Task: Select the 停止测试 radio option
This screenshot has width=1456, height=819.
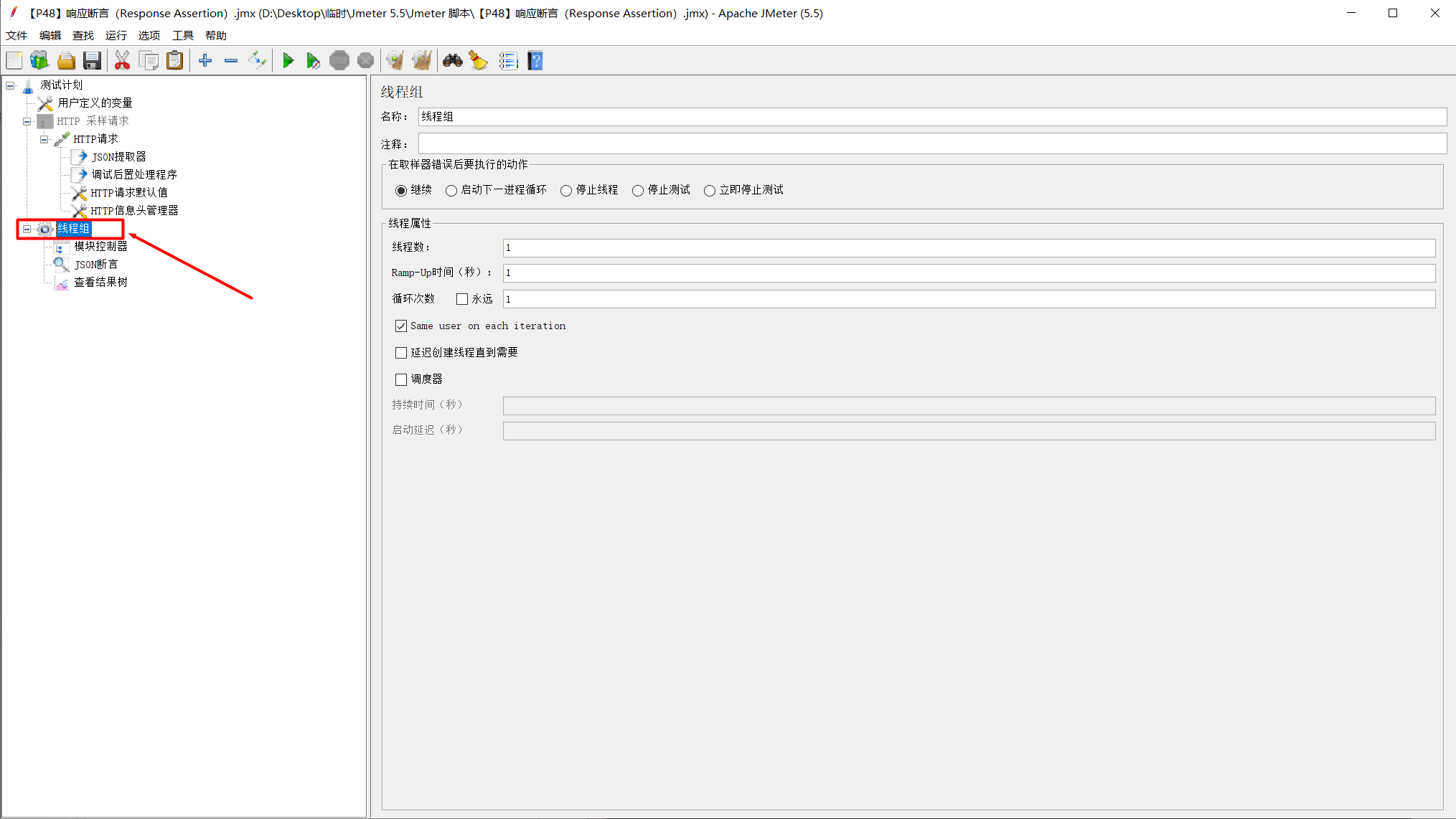Action: 638,190
